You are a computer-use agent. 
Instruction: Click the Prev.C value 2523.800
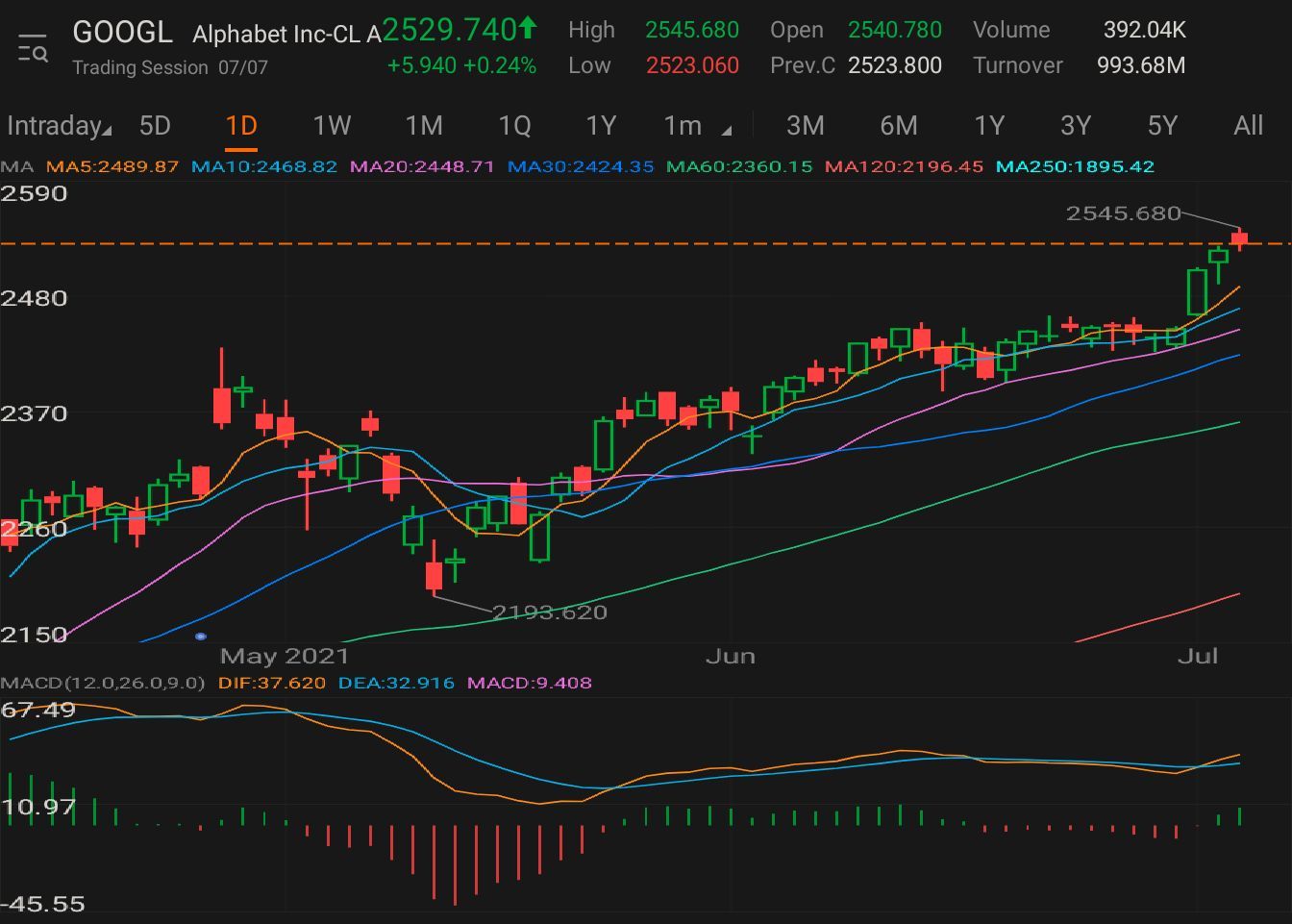(x=895, y=65)
